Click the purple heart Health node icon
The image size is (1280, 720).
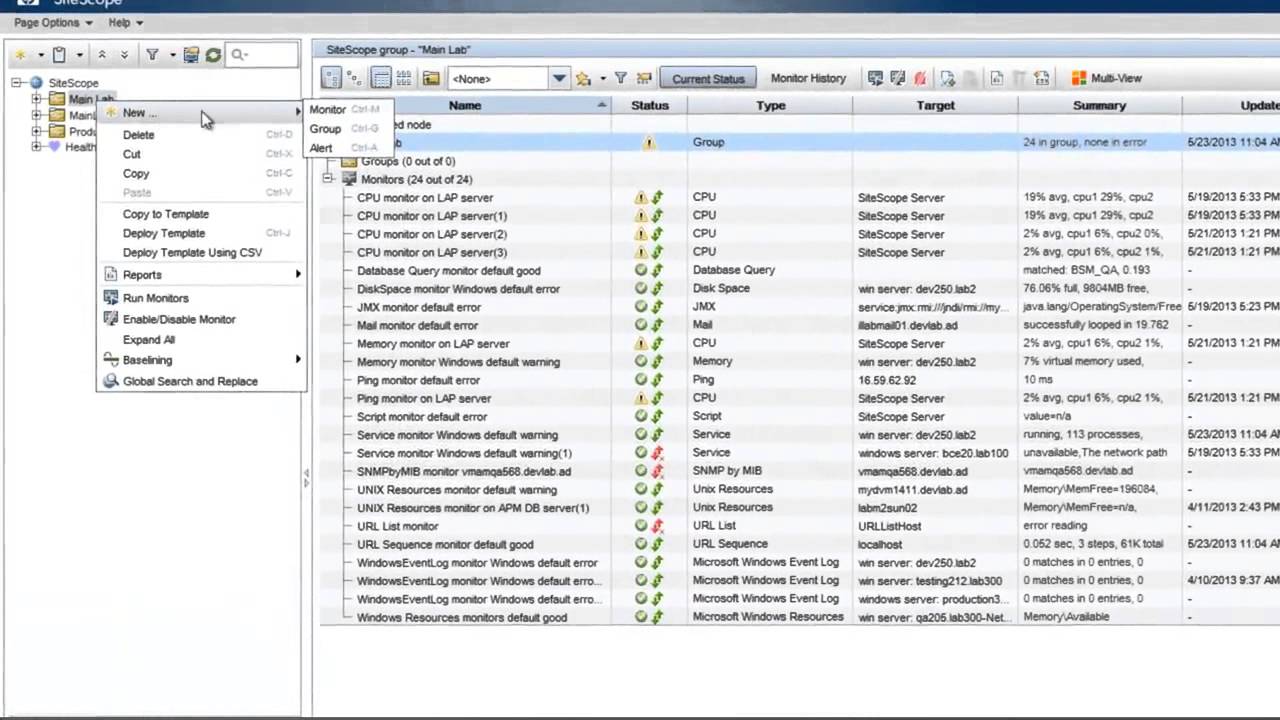55,147
